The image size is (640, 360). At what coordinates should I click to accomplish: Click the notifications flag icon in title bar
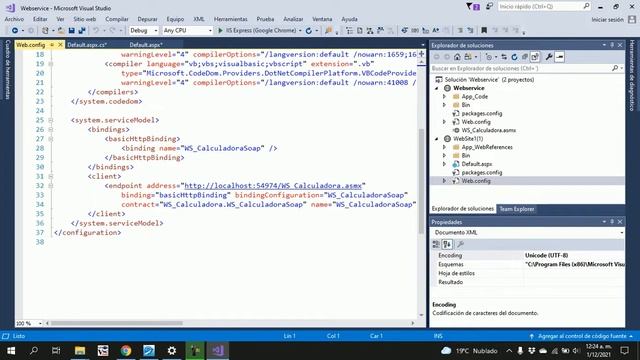pyautogui.click(x=472, y=7)
